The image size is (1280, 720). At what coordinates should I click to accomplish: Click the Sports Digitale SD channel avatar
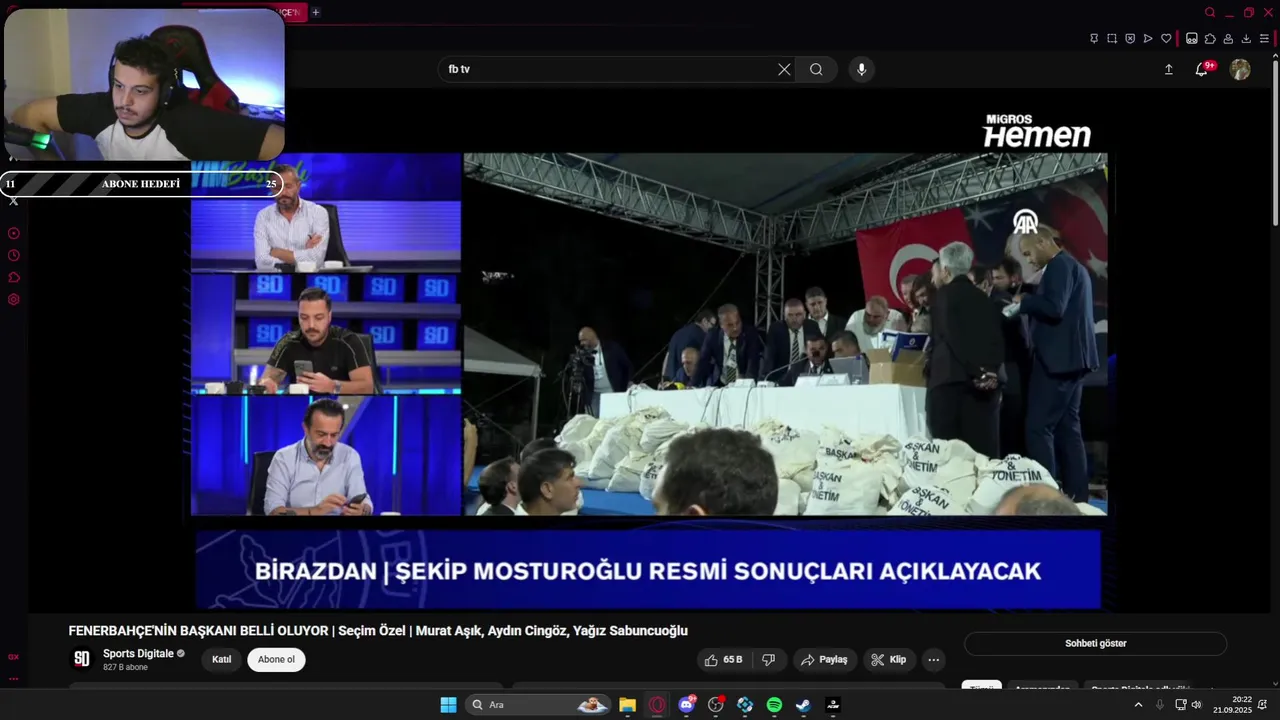point(82,660)
